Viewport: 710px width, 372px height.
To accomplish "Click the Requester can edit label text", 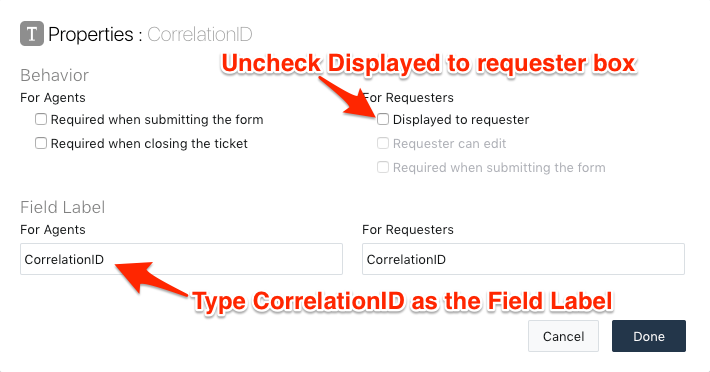I will pyautogui.click(x=449, y=143).
